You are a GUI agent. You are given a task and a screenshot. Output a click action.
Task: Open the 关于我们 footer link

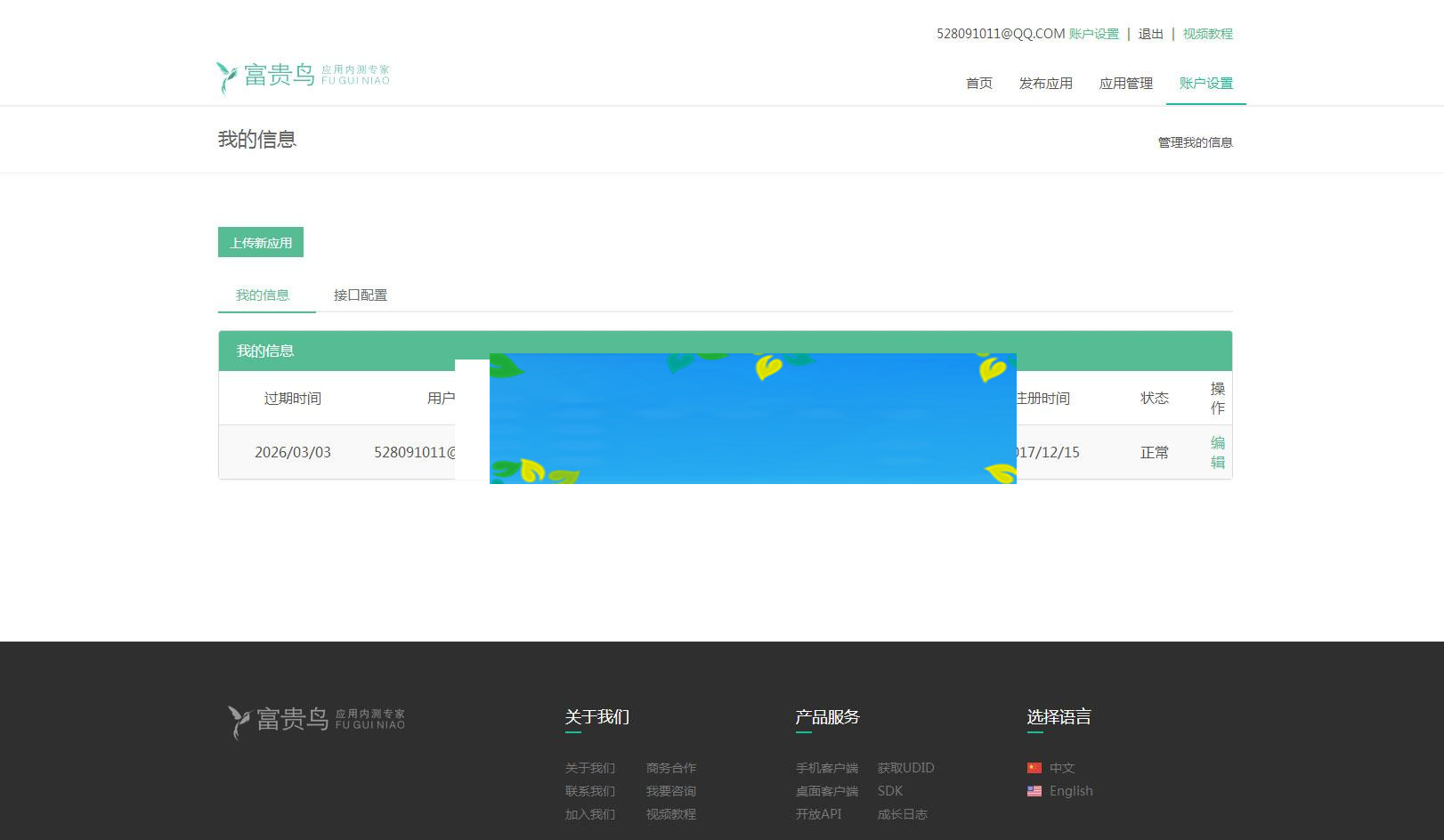pos(590,767)
